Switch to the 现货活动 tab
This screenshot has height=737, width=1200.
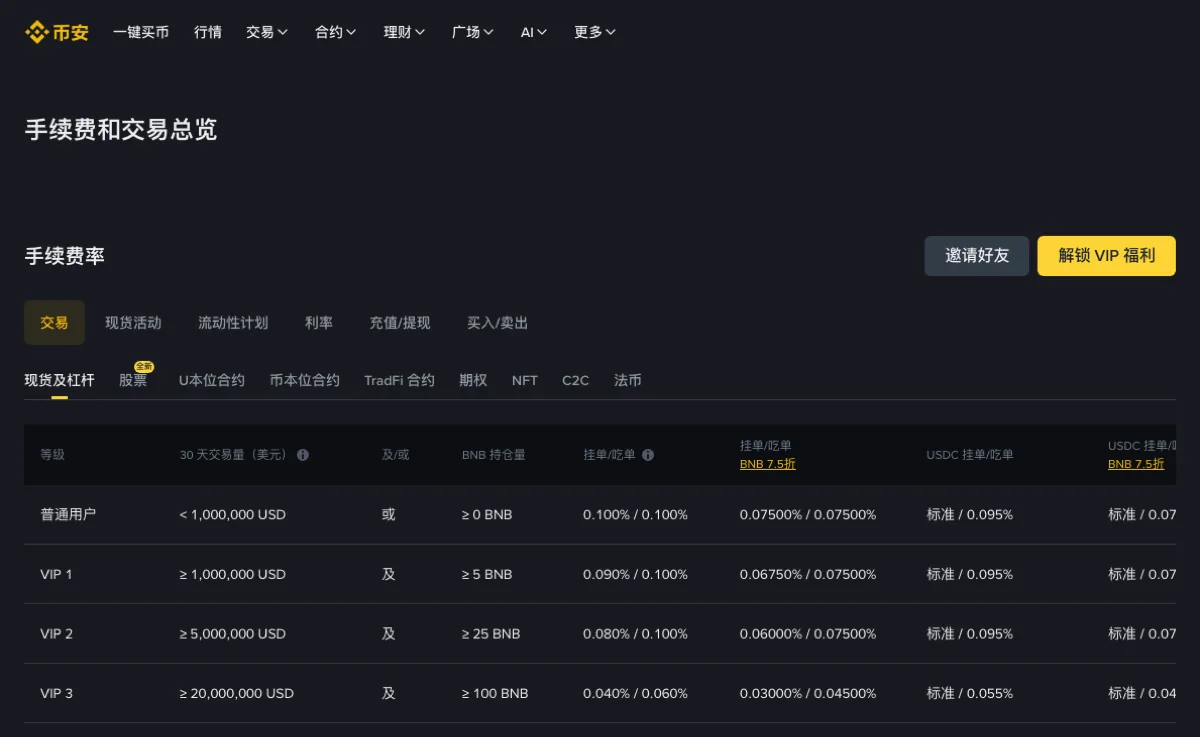click(x=133, y=323)
